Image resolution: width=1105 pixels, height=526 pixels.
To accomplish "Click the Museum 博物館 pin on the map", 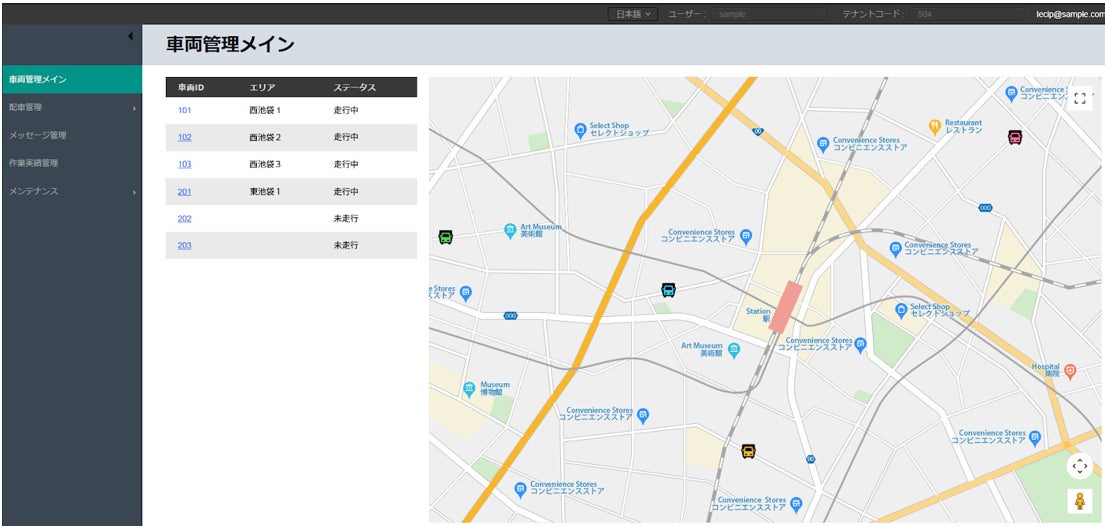I will coord(469,389).
